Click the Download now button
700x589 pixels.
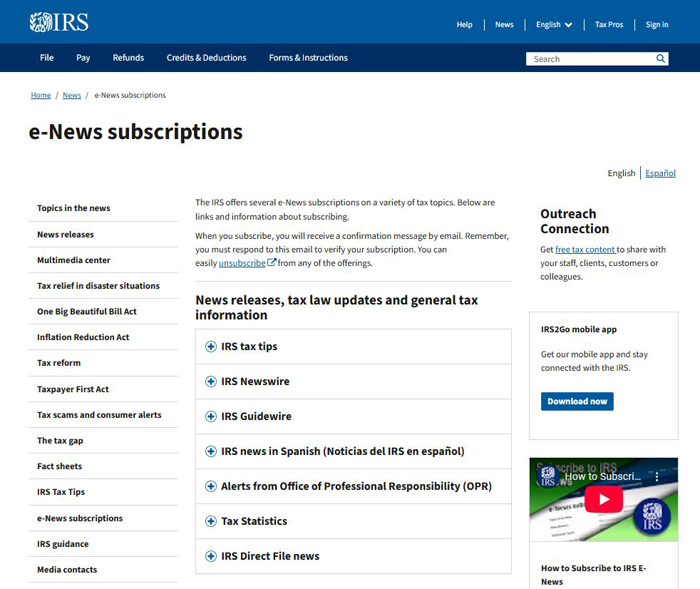(577, 401)
